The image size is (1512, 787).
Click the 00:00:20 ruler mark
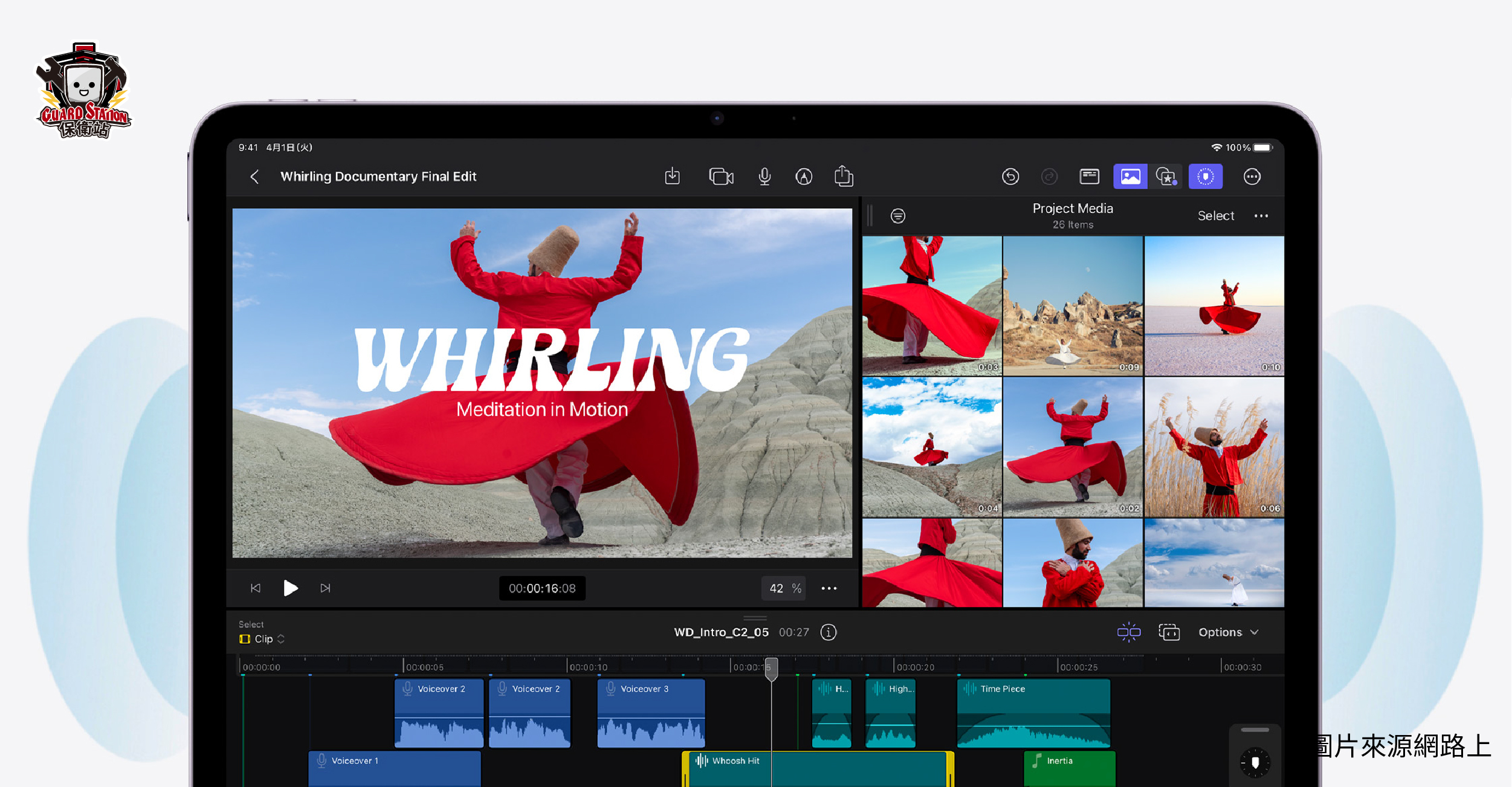pos(915,667)
